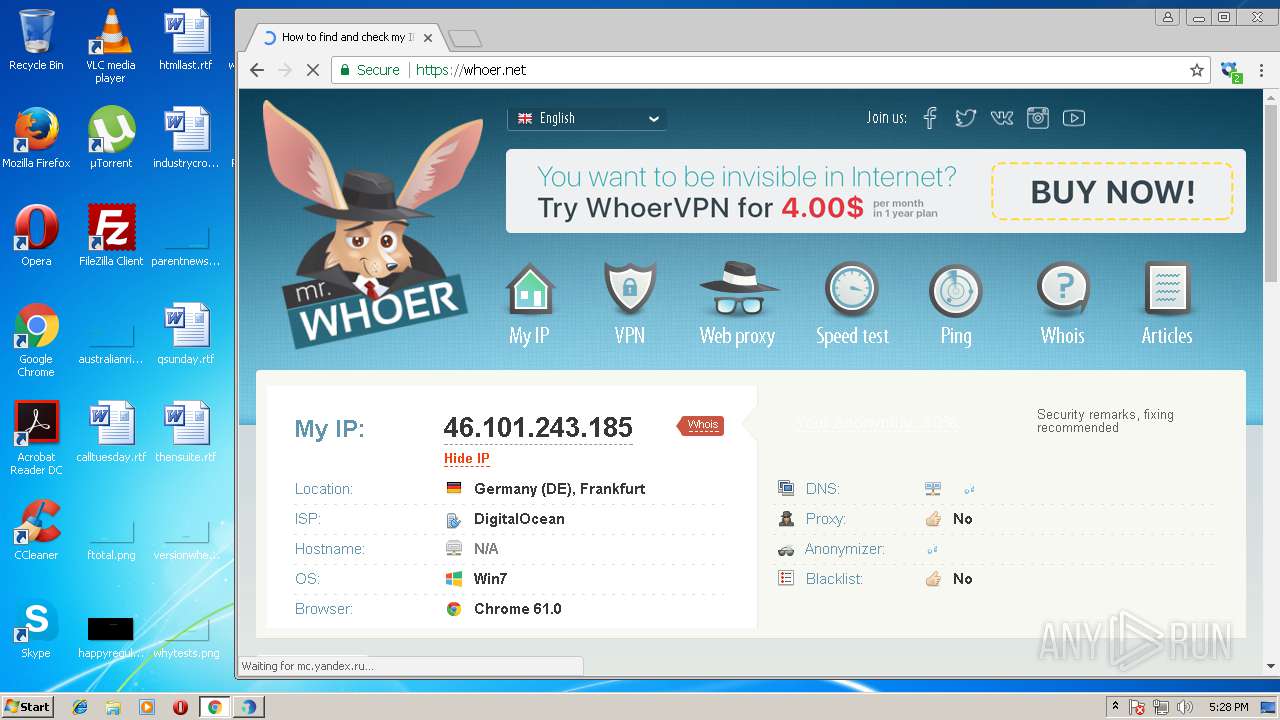Open the Ping radar icon
The height and width of the screenshot is (720, 1280).
tap(956, 290)
